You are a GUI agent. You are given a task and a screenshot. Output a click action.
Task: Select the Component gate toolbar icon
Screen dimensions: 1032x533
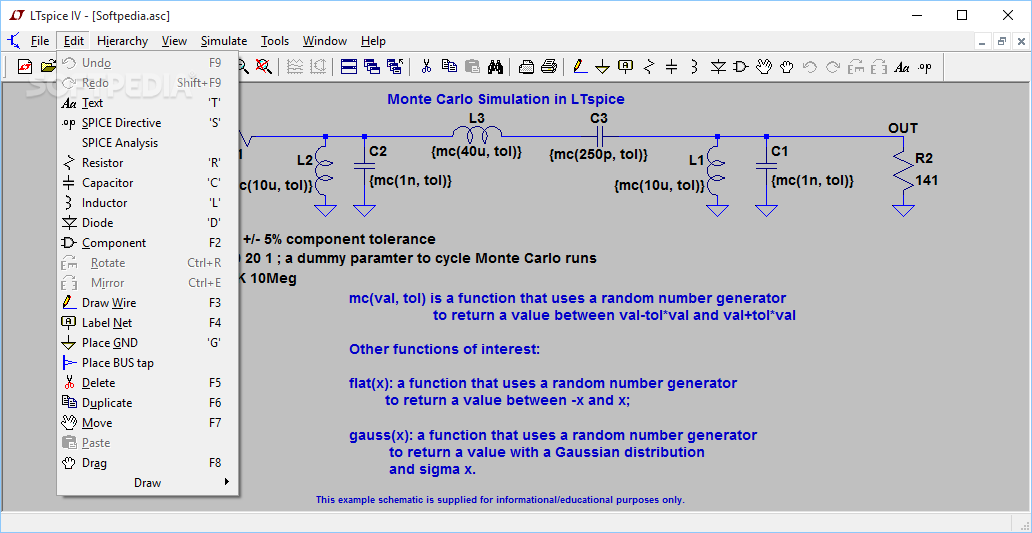coord(741,66)
